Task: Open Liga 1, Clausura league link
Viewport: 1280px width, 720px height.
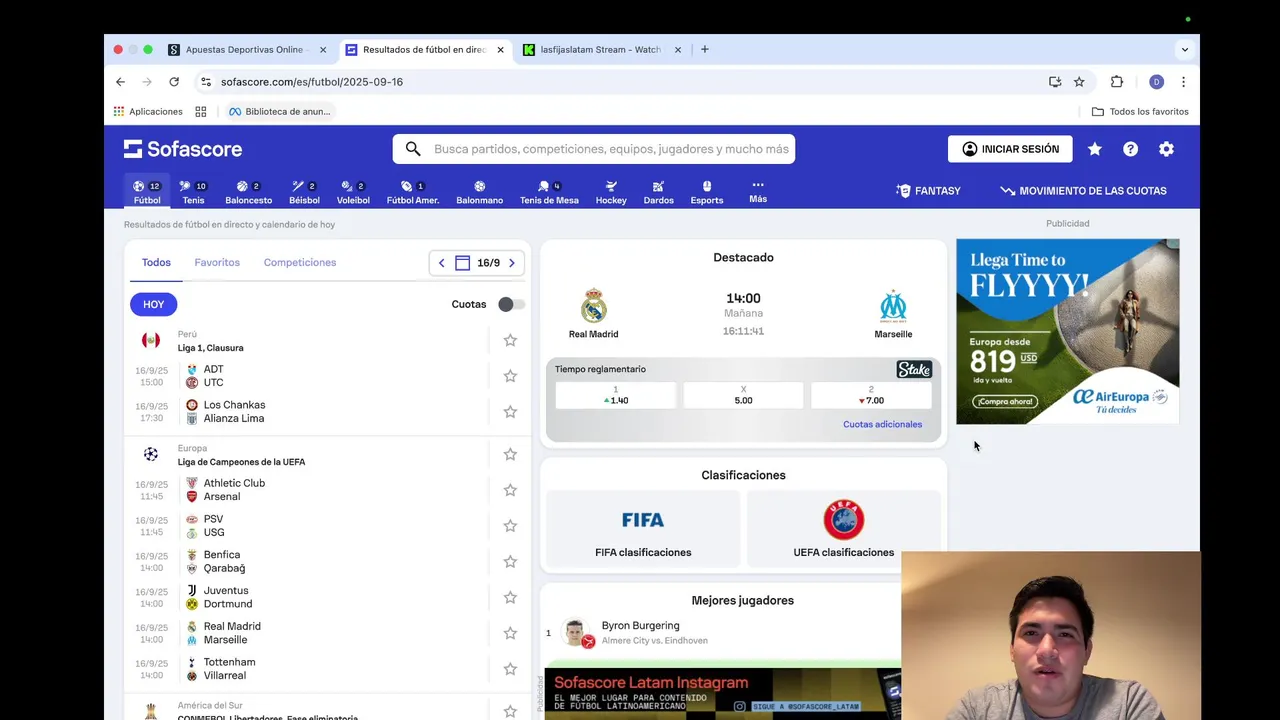Action: (x=210, y=348)
